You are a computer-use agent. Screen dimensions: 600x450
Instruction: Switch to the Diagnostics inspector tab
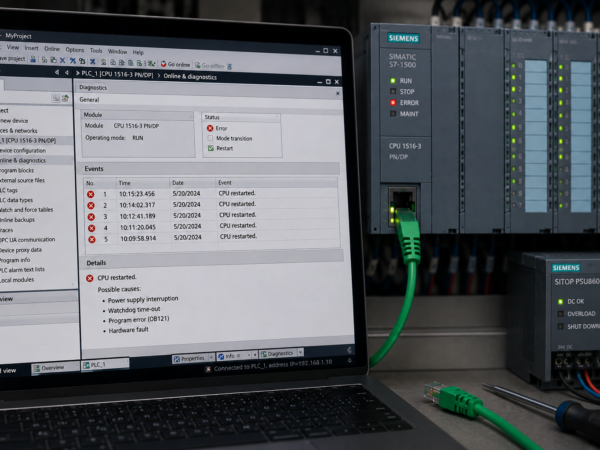[x=278, y=353]
